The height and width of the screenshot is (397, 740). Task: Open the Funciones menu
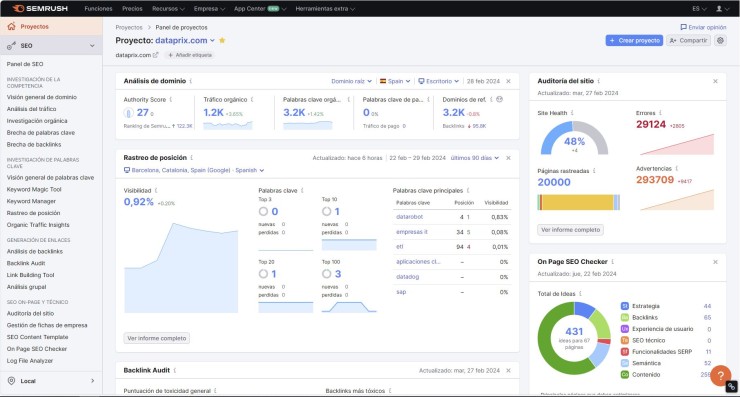click(x=98, y=8)
